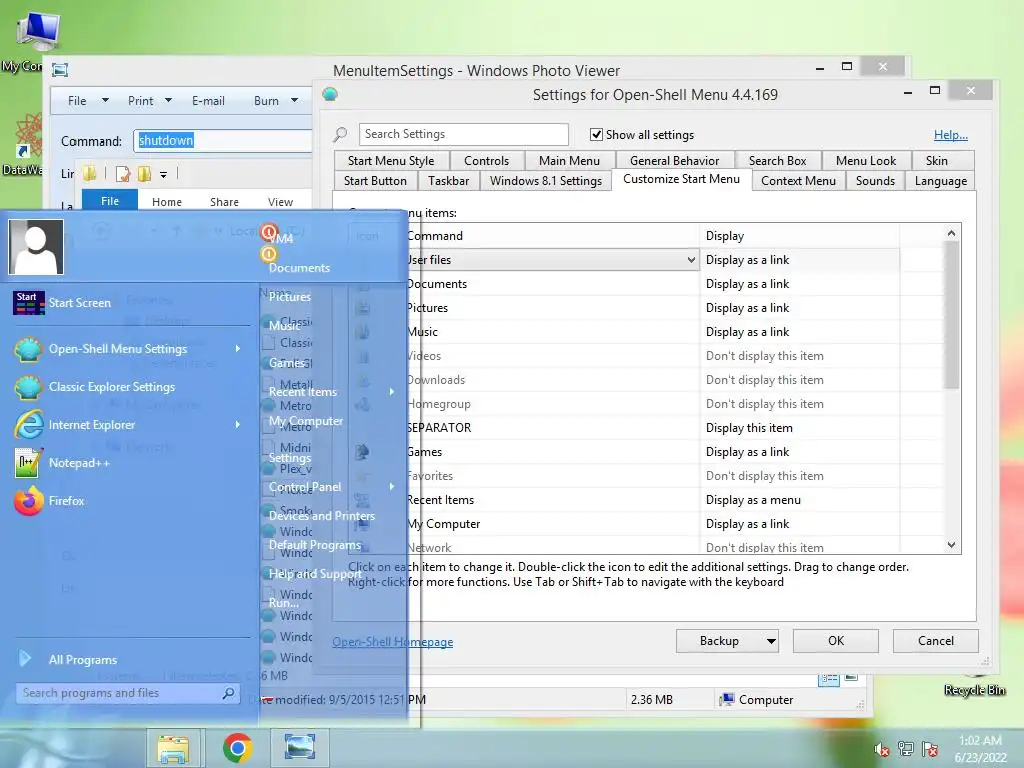This screenshot has width=1024, height=768.
Task: Click the menu items list scrollbar thumb
Action: coord(952,315)
